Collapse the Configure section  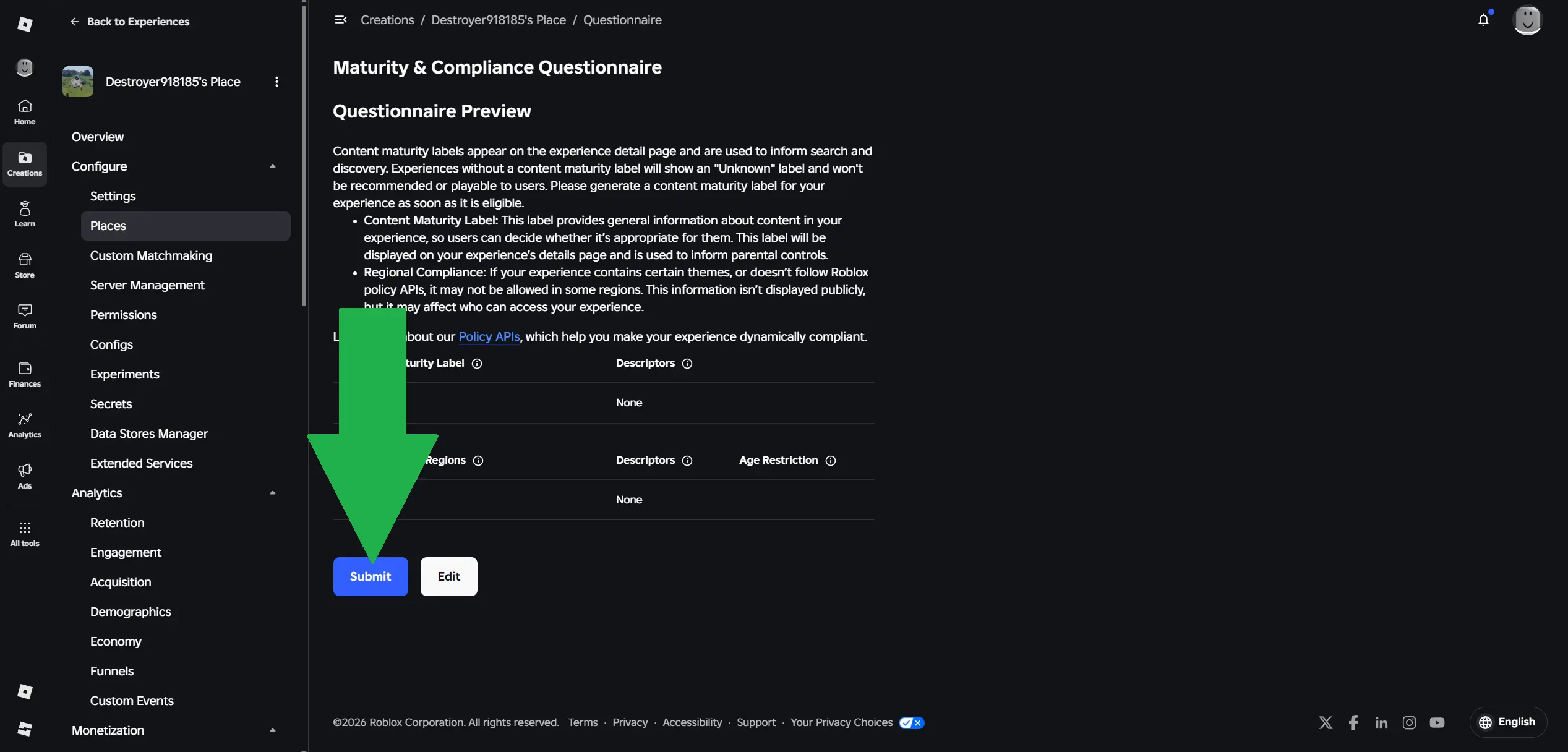(x=273, y=166)
